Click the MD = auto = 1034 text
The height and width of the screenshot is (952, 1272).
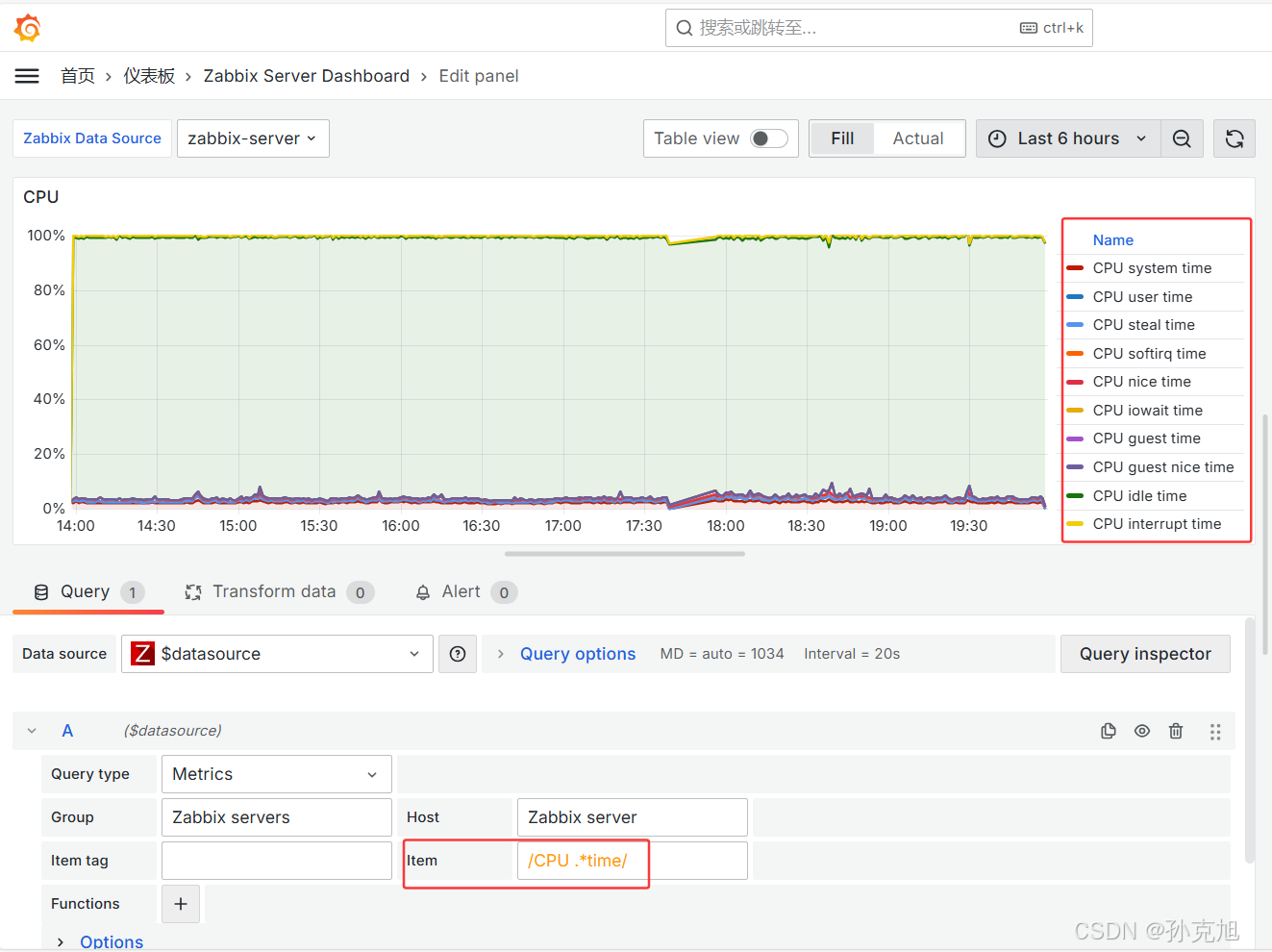point(722,654)
